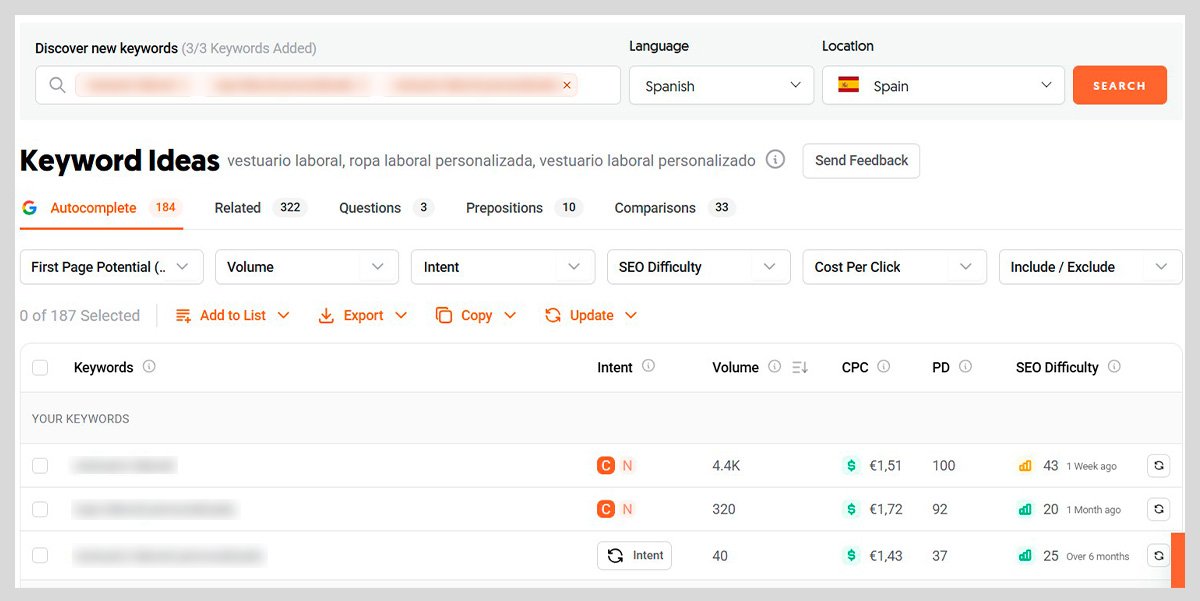Remove the third keyword chip from search

[x=567, y=86]
